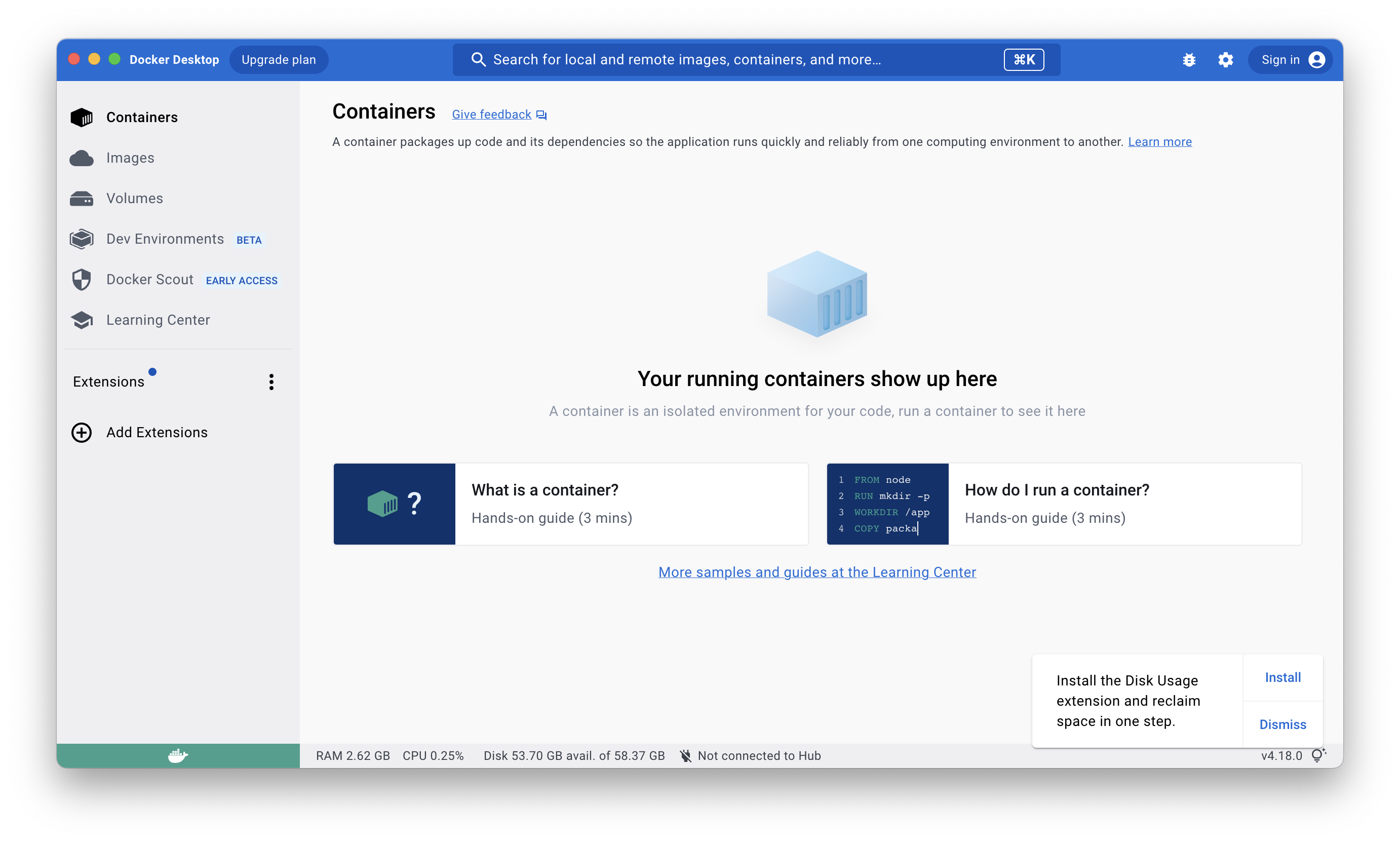
Task: Open the Give feedback link
Action: [492, 115]
